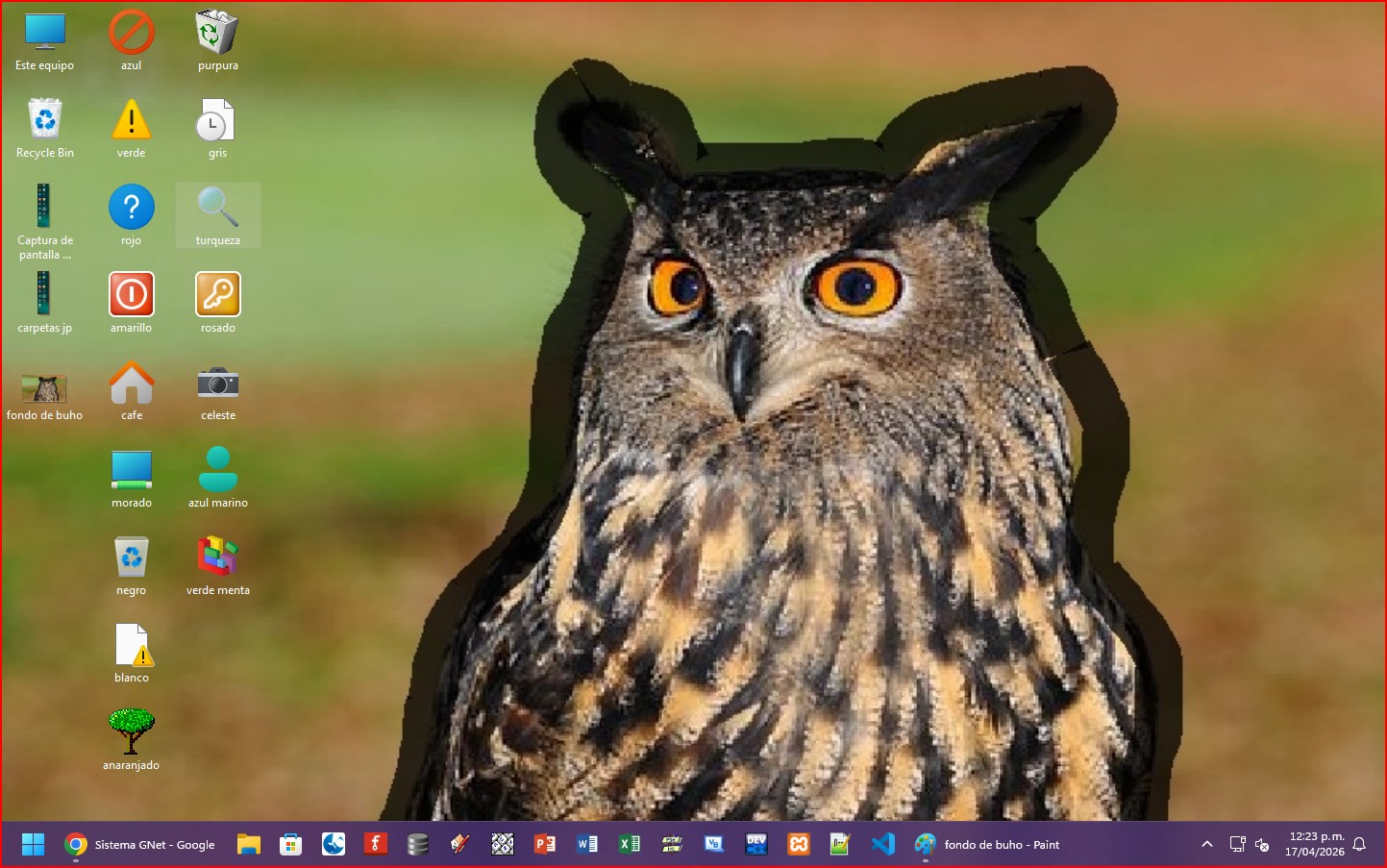Open PowerPoint from the taskbar
This screenshot has width=1387, height=868.
545,844
